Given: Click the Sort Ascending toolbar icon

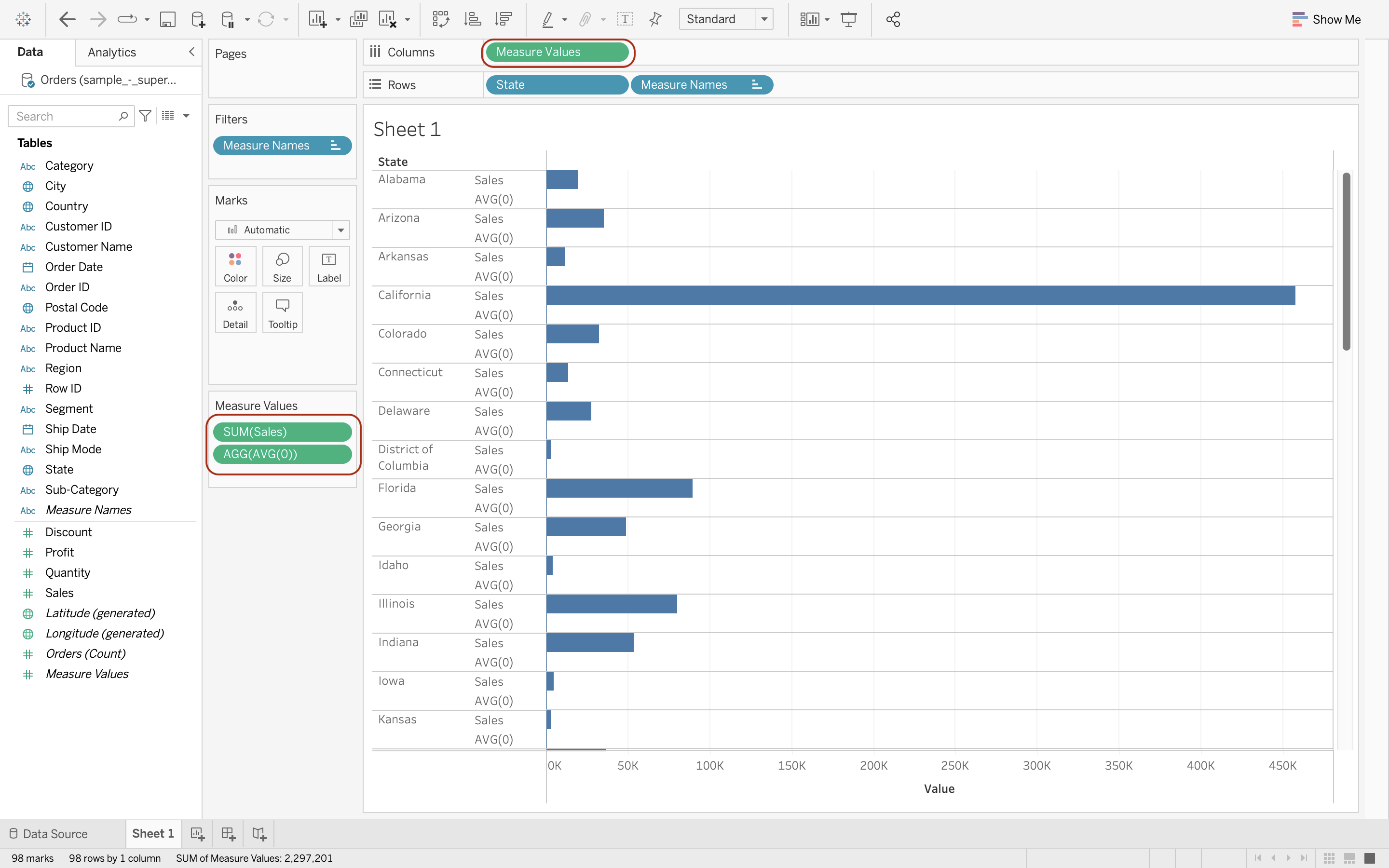Looking at the screenshot, I should coord(472,19).
